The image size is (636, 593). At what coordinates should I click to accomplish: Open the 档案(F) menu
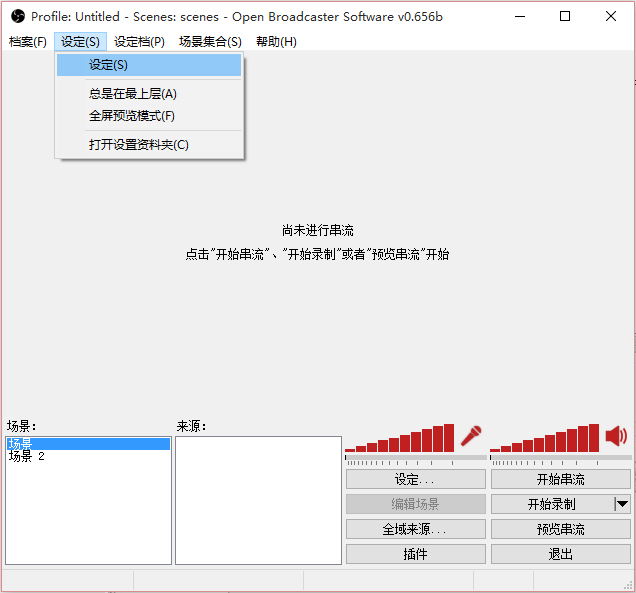pos(28,41)
